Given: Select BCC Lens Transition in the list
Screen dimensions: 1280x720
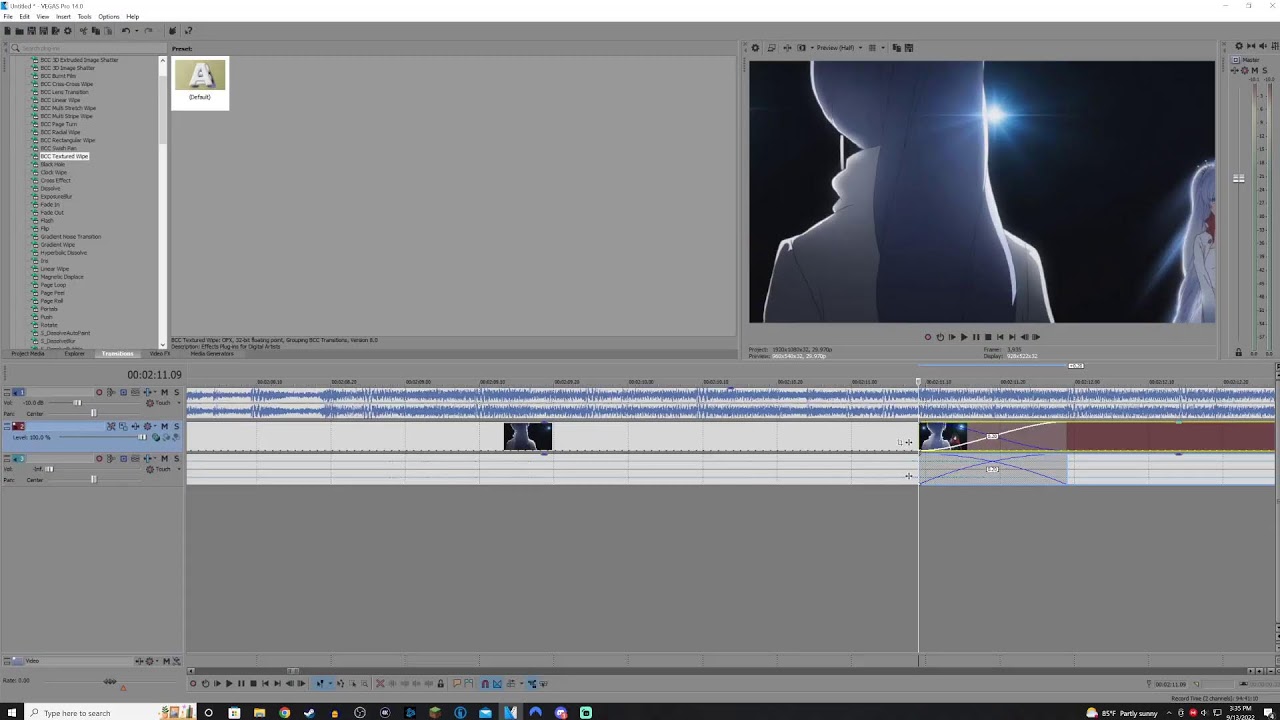Looking at the screenshot, I should (64, 92).
